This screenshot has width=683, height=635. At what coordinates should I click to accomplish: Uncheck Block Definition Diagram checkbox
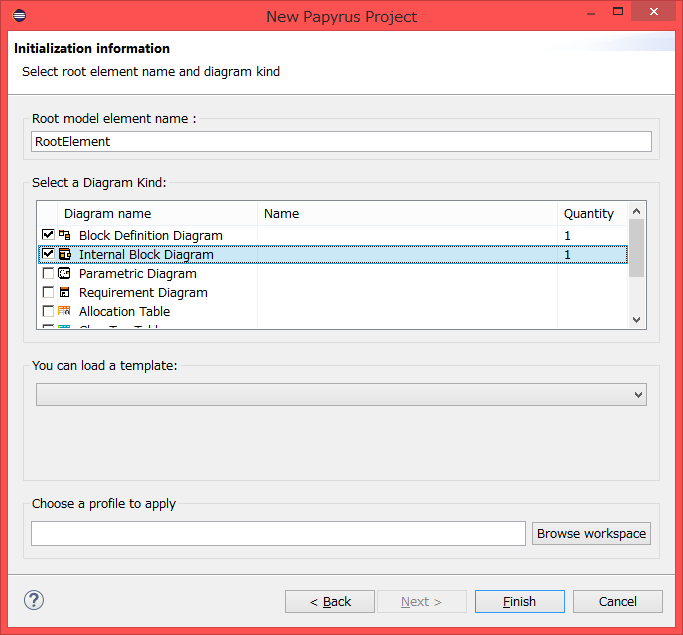pos(48,235)
